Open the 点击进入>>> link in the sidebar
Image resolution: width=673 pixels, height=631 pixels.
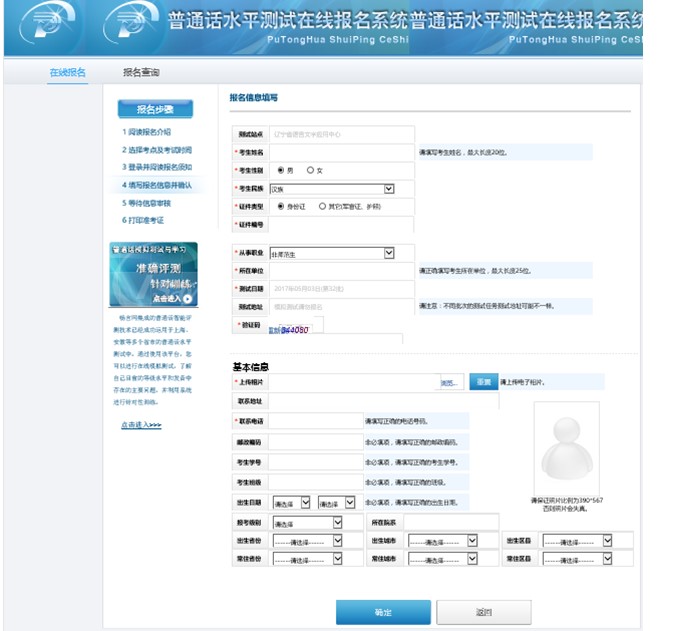(x=141, y=425)
